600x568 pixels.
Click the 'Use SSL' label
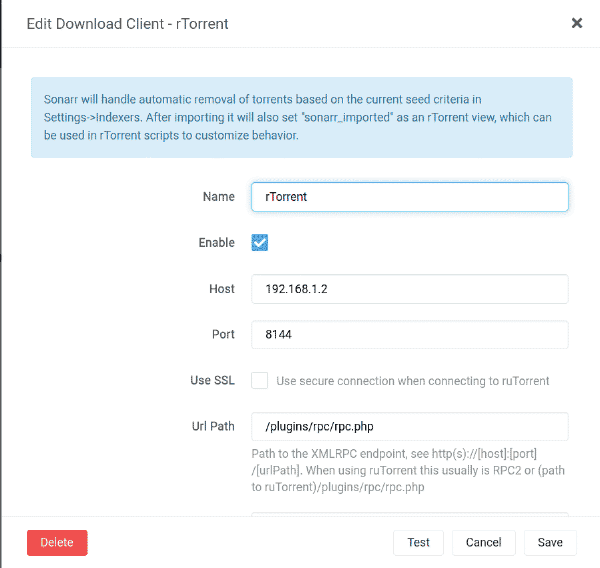coord(212,380)
